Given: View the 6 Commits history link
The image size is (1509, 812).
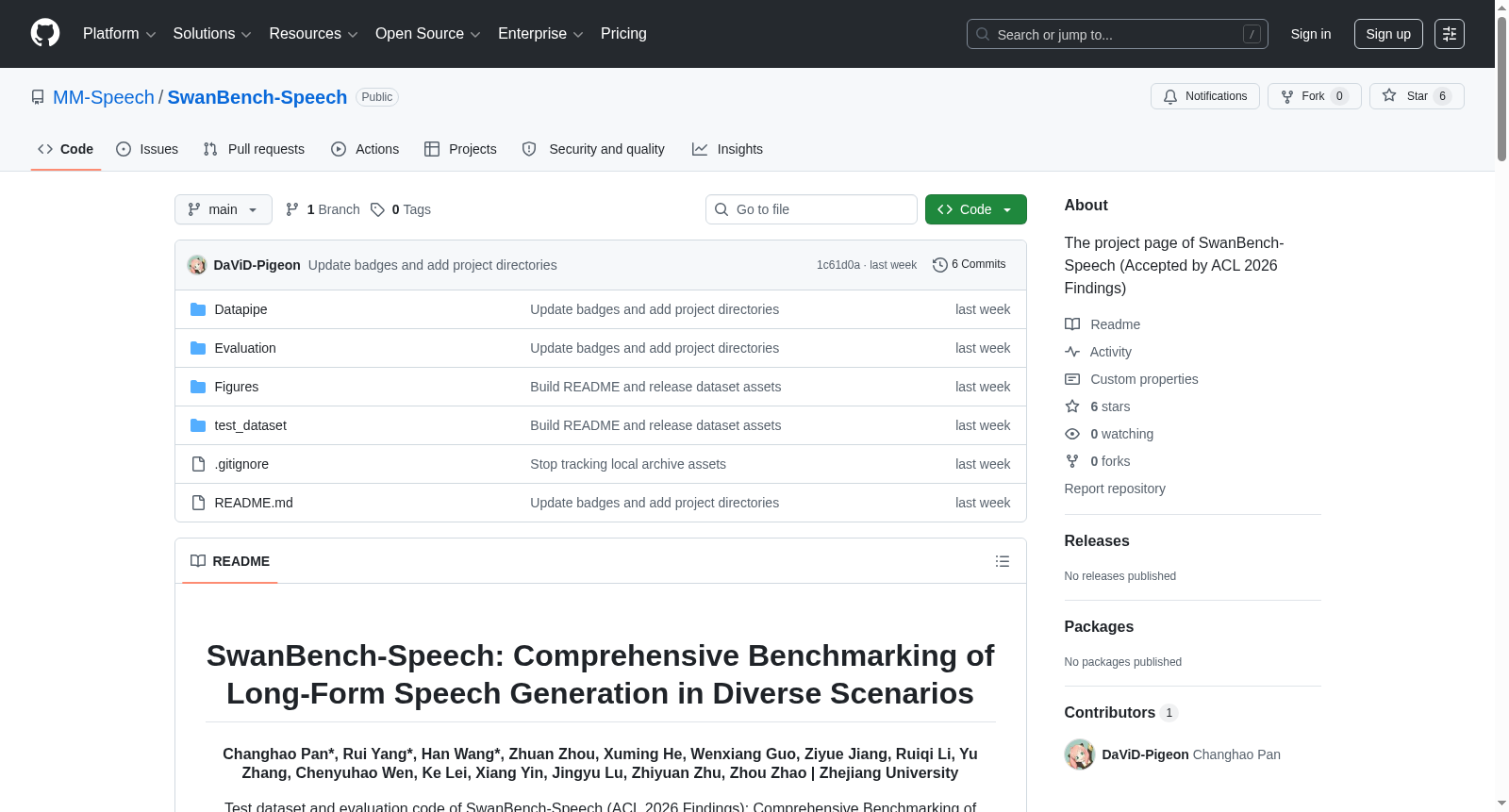Looking at the screenshot, I should tap(970, 265).
